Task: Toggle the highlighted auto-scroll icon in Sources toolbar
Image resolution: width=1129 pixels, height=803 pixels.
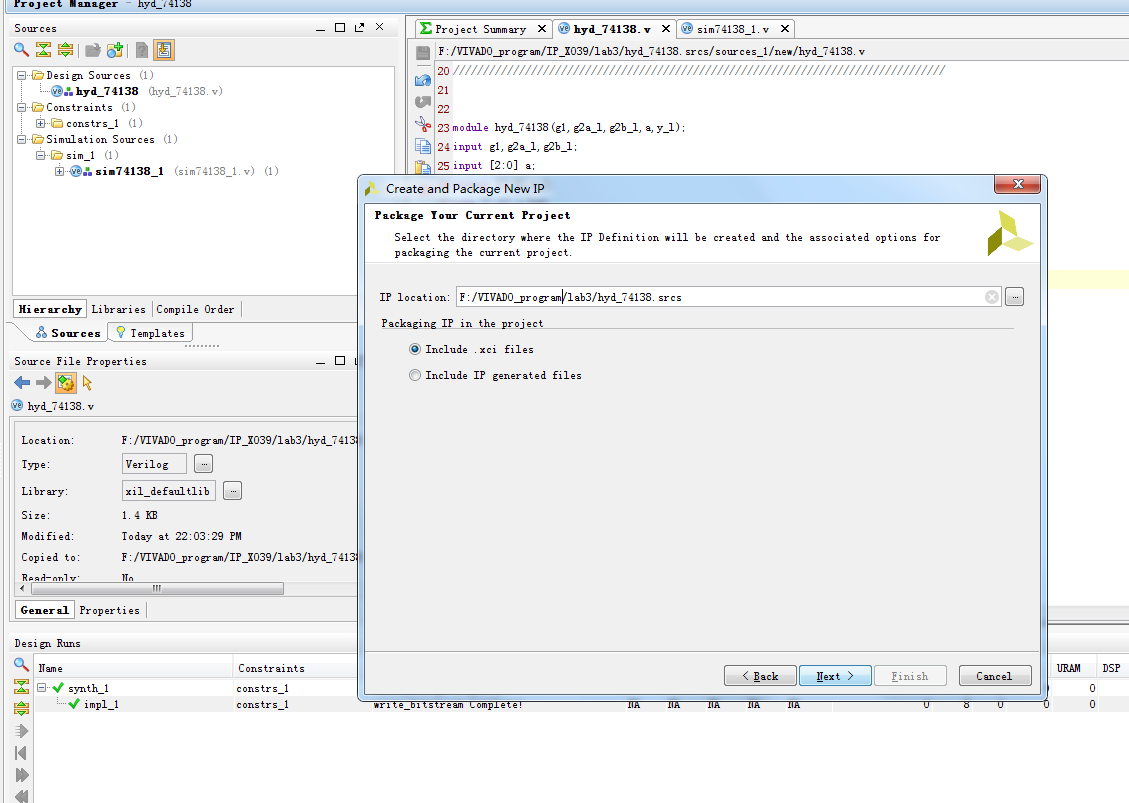Action: click(164, 50)
